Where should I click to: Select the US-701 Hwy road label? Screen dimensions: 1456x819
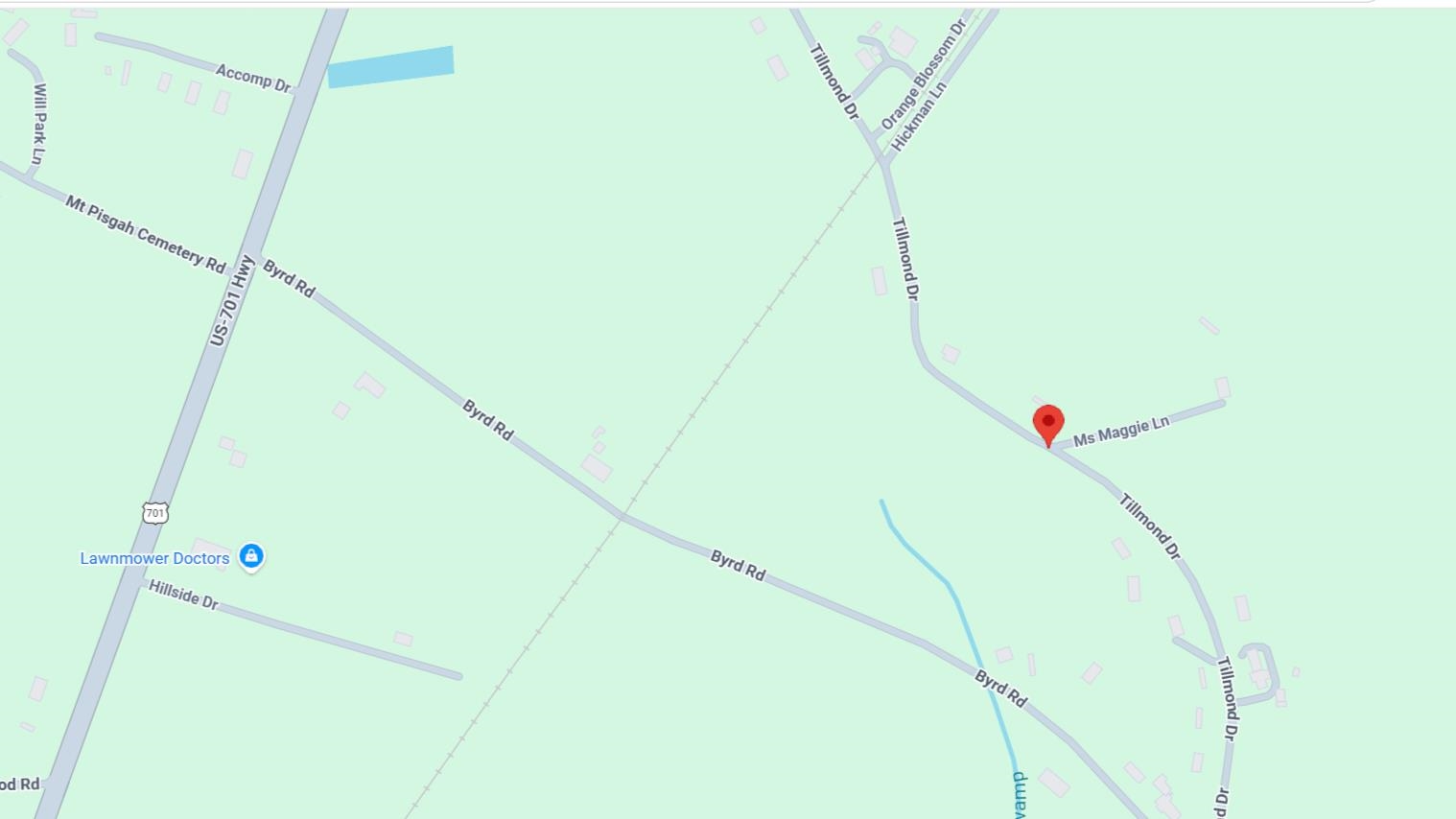click(232, 300)
